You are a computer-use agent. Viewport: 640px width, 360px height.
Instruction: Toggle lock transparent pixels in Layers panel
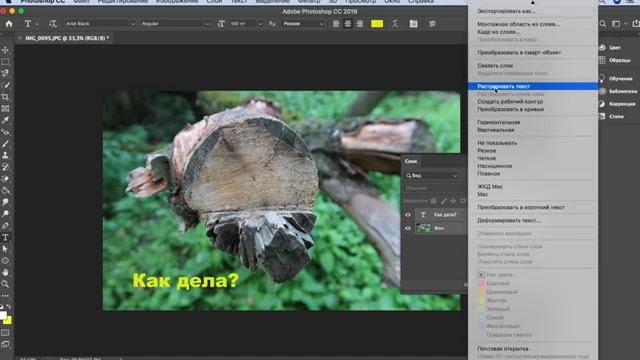tap(433, 201)
